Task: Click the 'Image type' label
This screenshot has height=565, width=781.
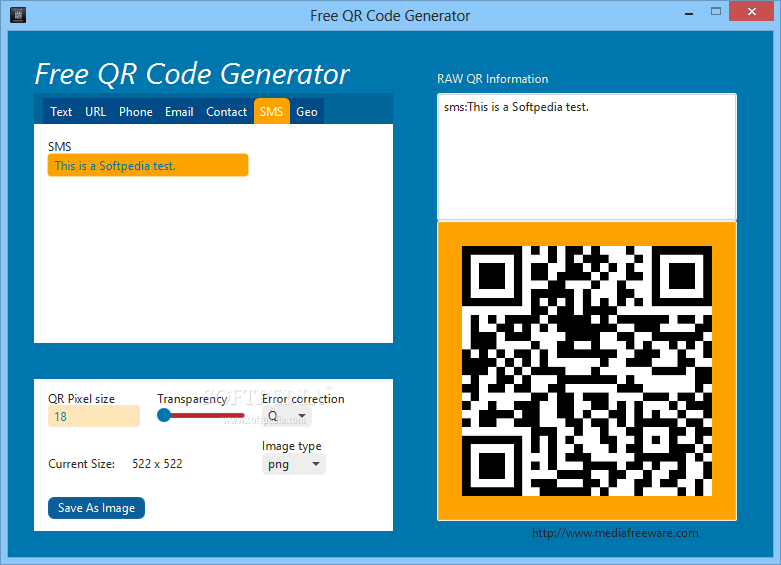Action: tap(292, 446)
